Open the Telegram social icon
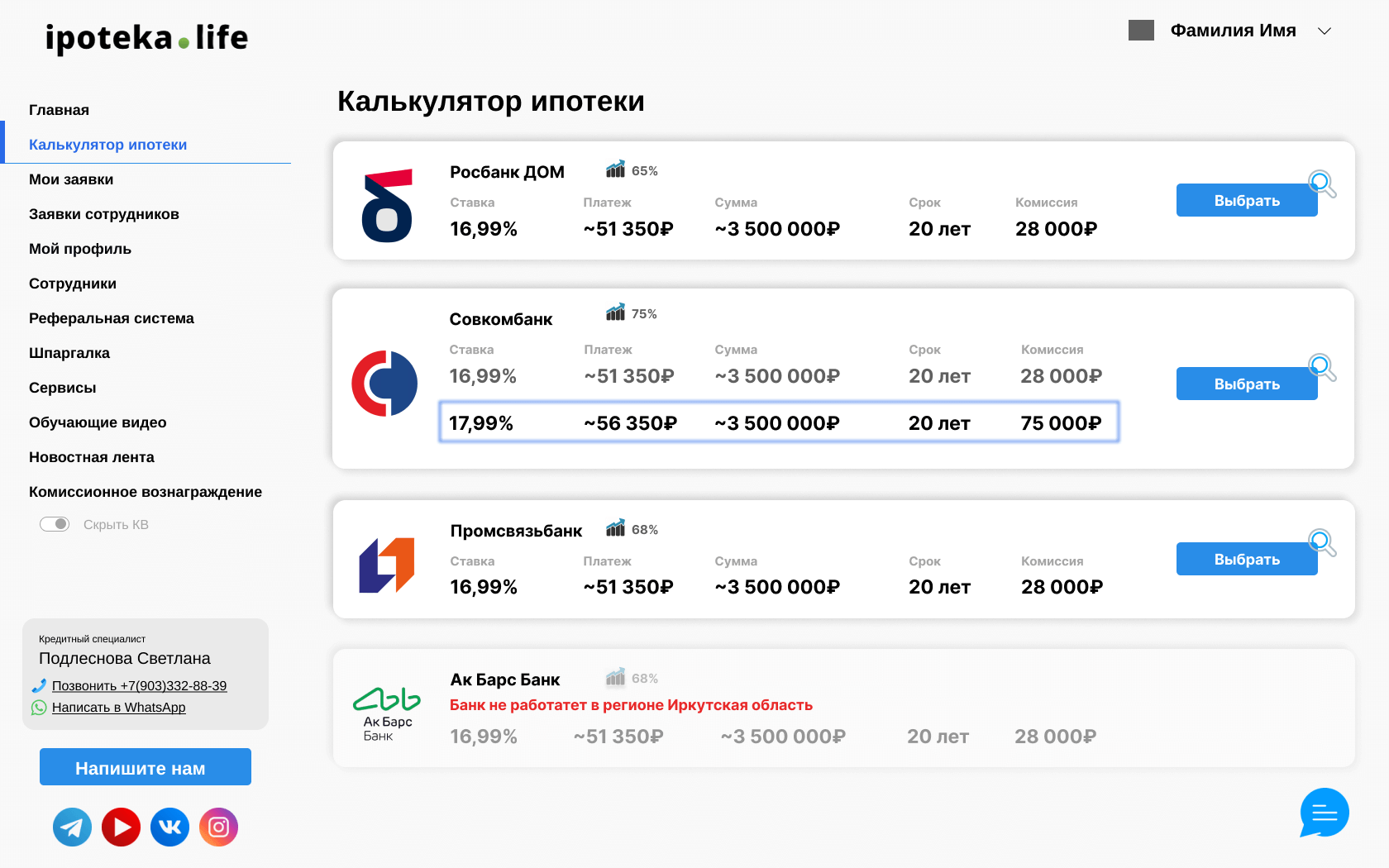Image resolution: width=1389 pixels, height=868 pixels. coord(72,827)
